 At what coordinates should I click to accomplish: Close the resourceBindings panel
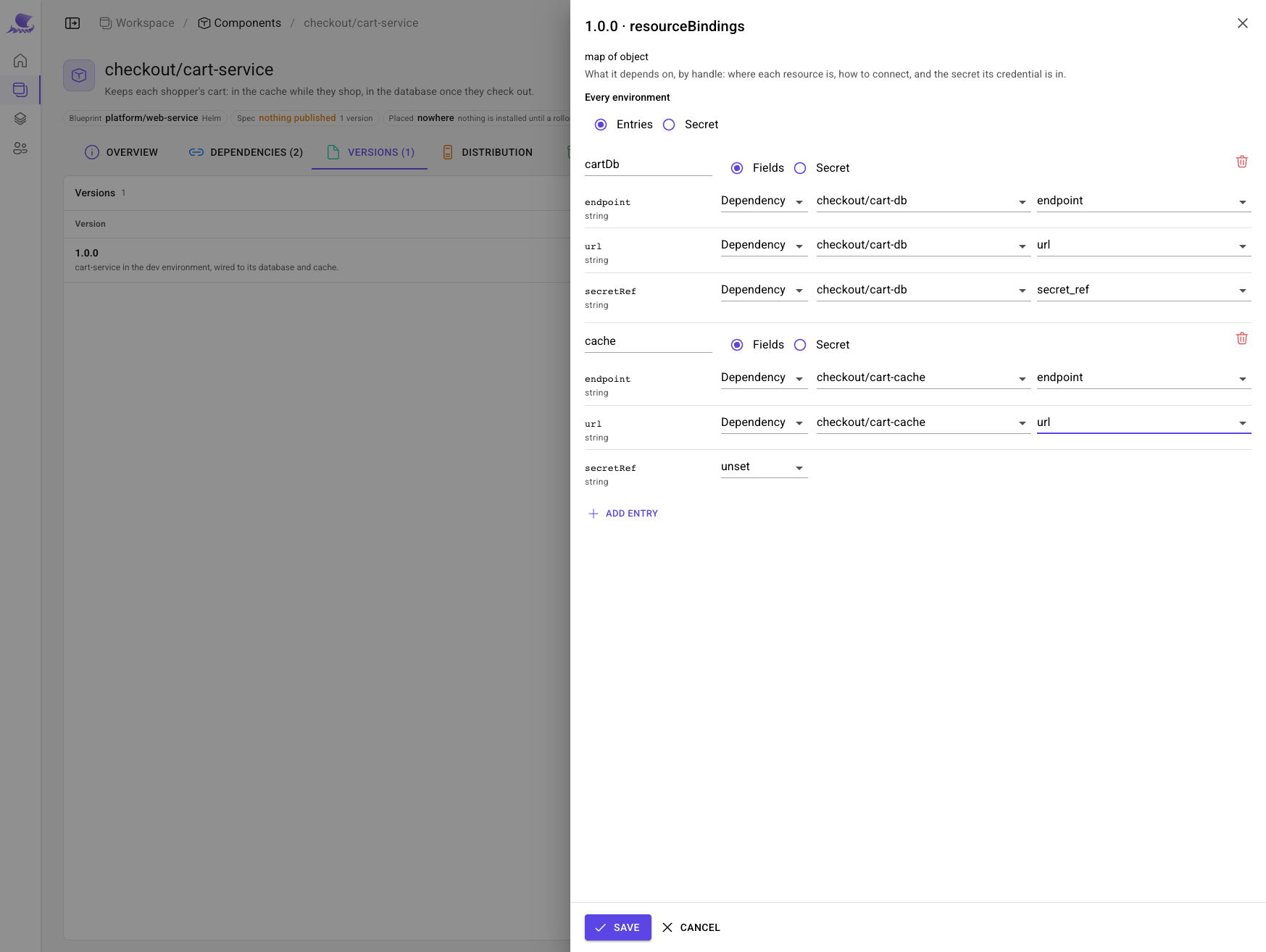pos(1242,23)
